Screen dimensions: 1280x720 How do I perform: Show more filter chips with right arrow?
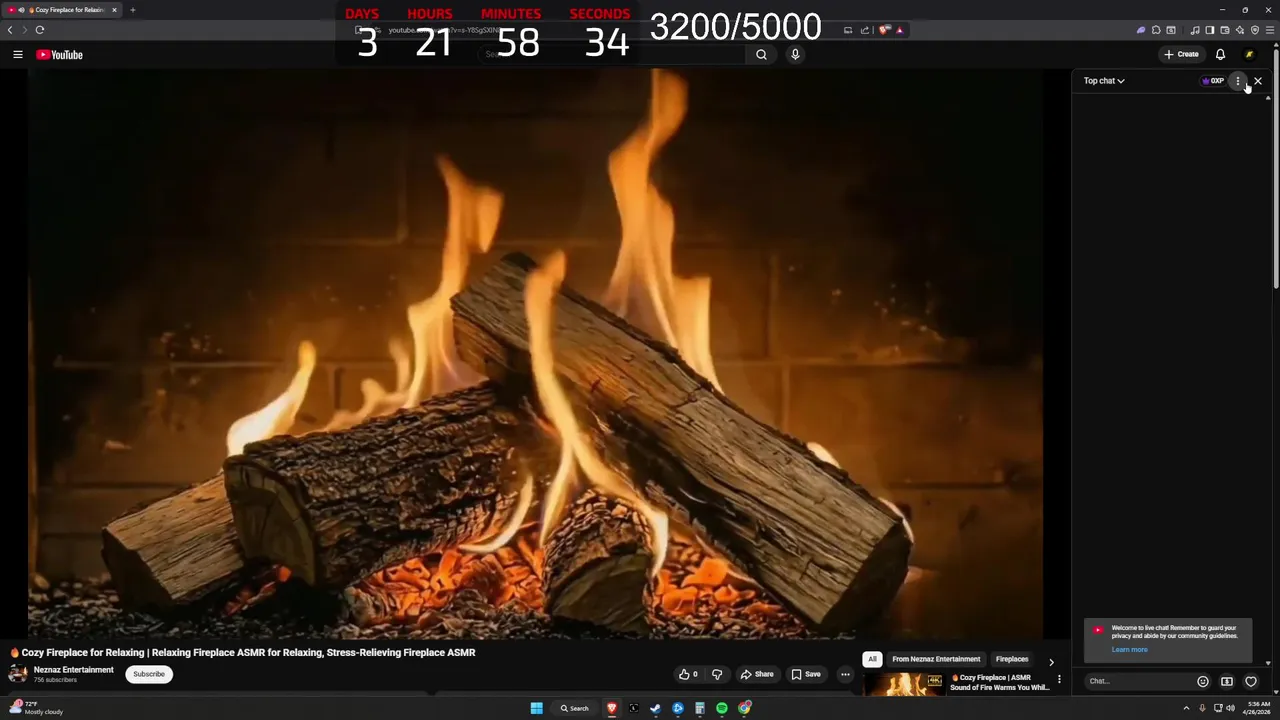pyautogui.click(x=1051, y=662)
